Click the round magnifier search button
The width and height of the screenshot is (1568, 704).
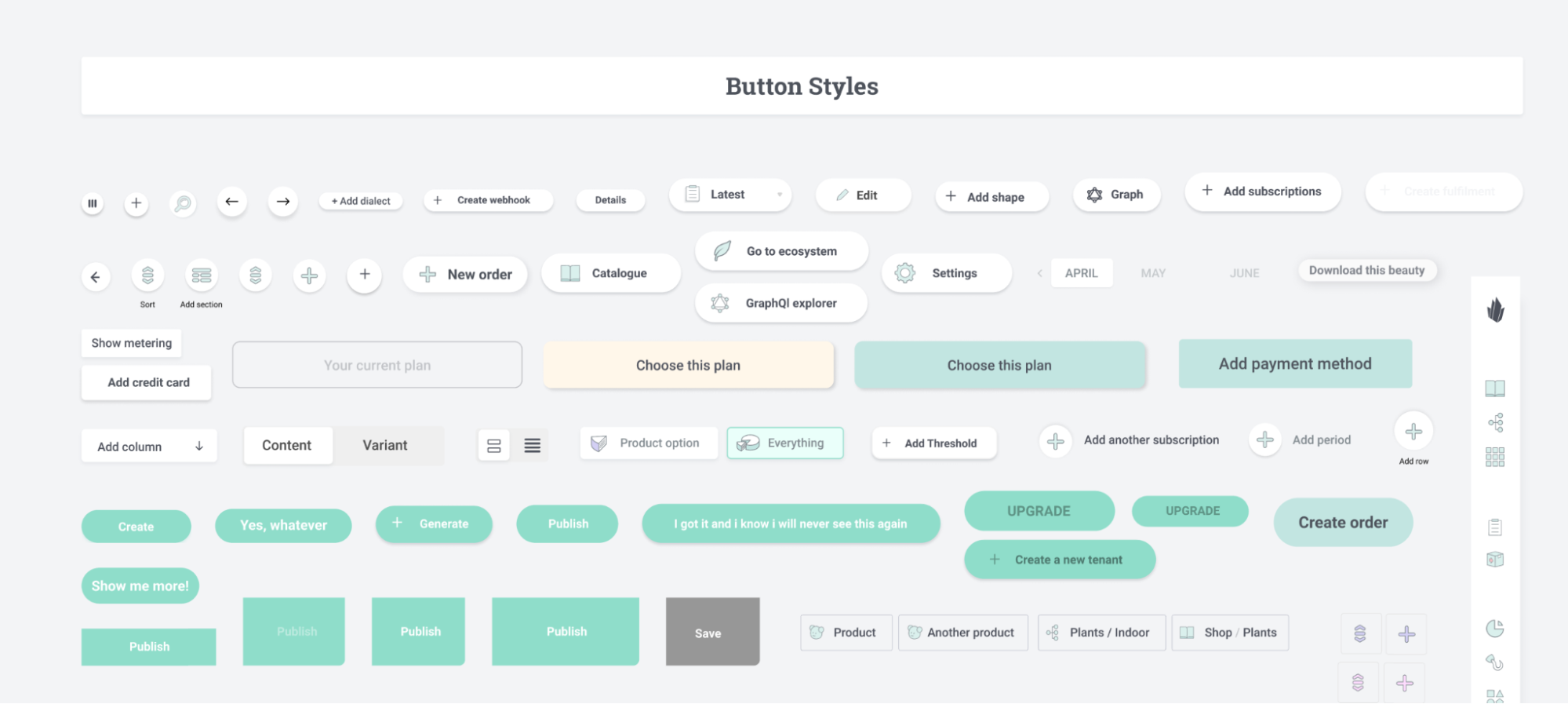click(x=183, y=203)
